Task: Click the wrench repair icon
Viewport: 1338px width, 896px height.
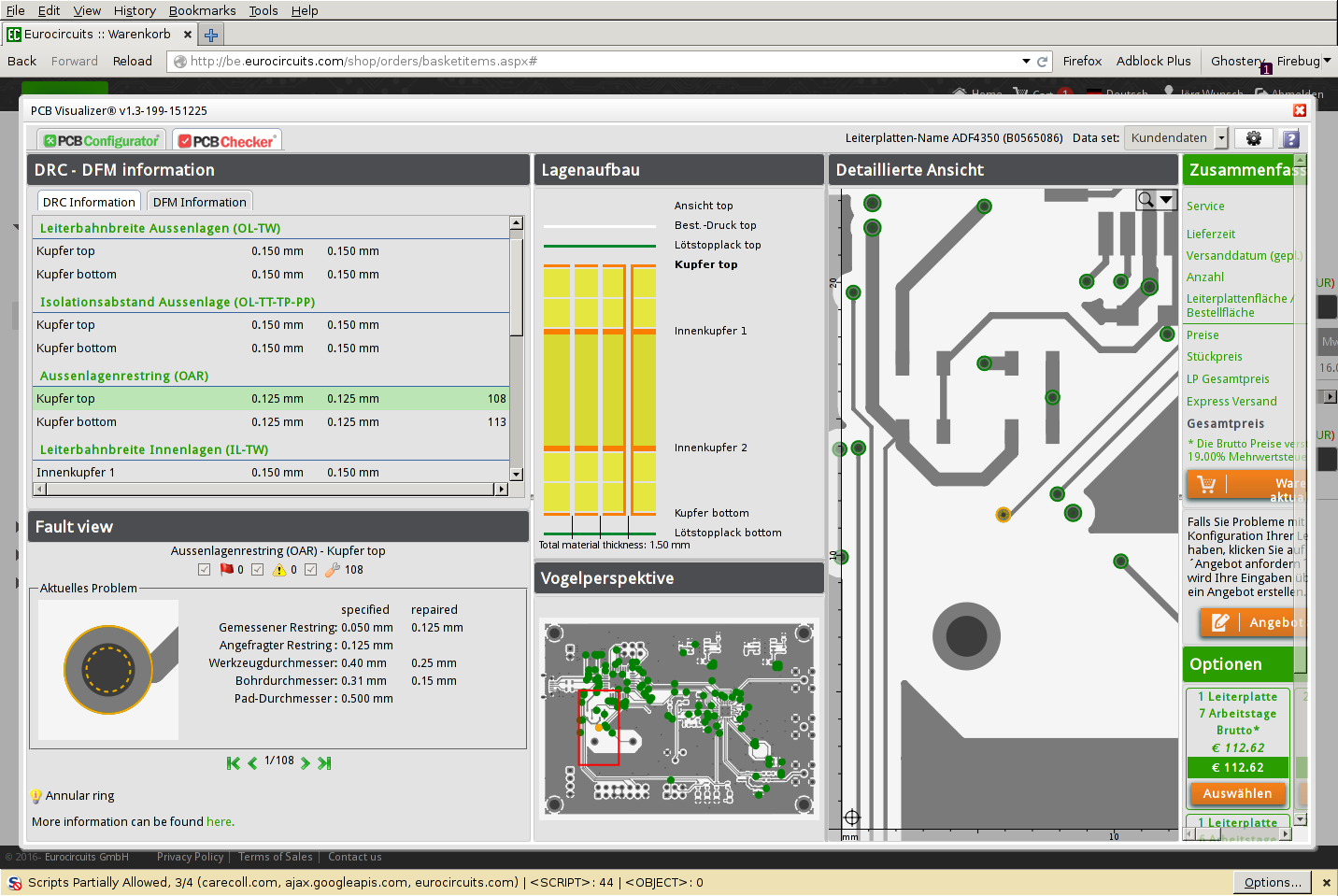Action: (x=332, y=570)
